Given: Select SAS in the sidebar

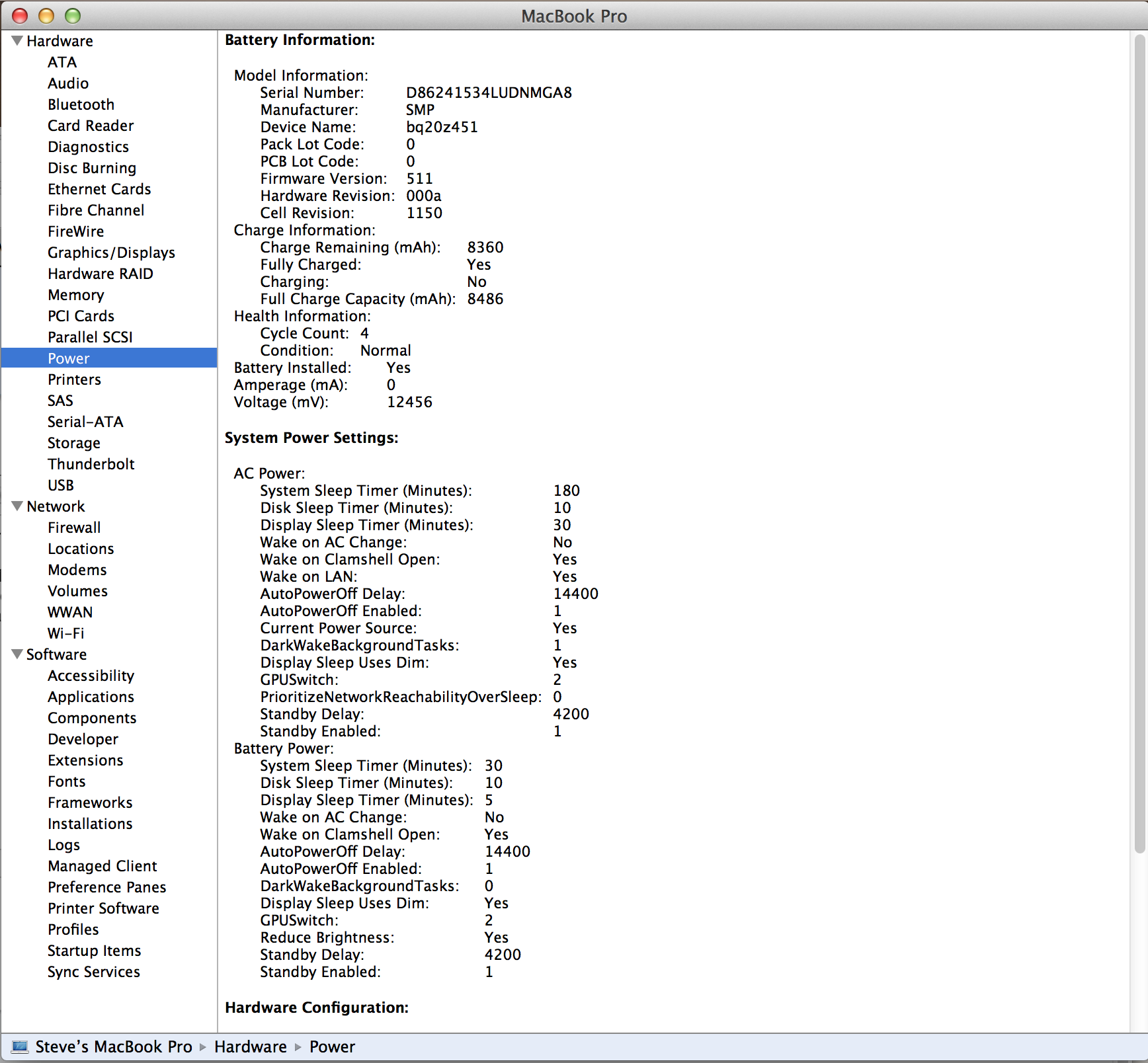Looking at the screenshot, I should click(x=60, y=401).
